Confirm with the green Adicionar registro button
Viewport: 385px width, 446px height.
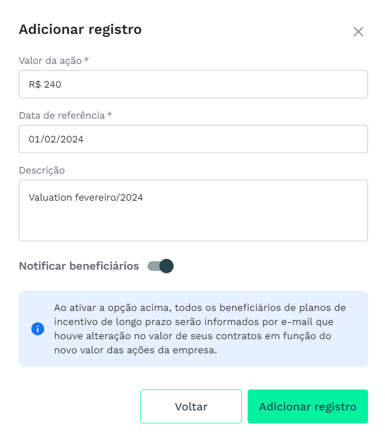coord(308,406)
